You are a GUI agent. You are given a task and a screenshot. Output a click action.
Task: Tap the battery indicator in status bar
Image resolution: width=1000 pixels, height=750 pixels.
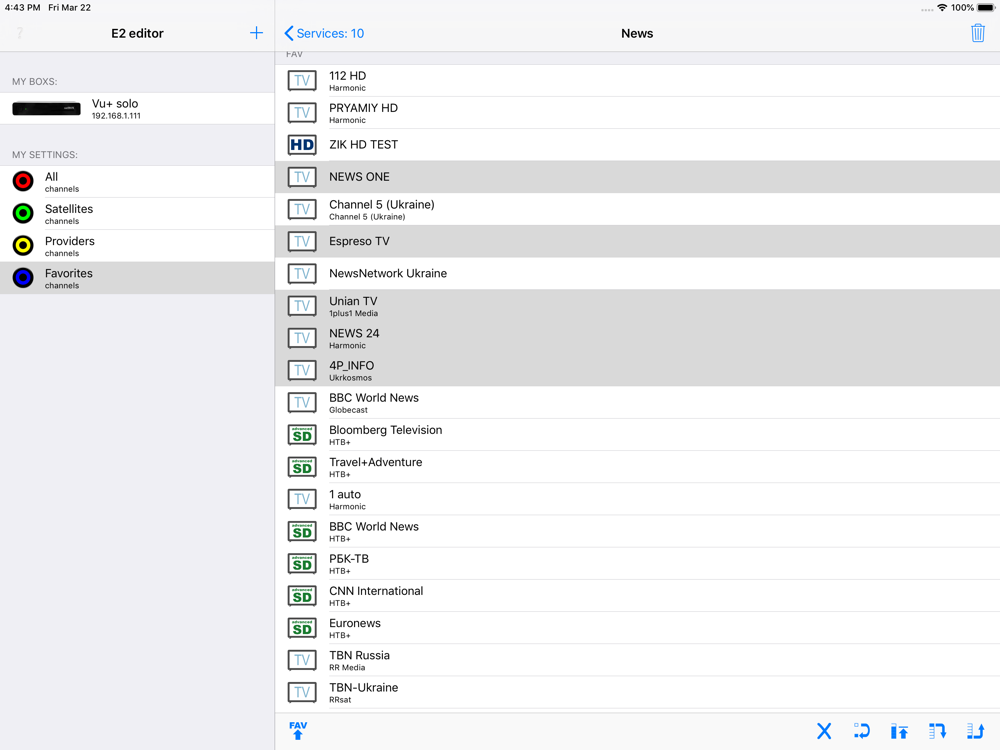pos(986,8)
